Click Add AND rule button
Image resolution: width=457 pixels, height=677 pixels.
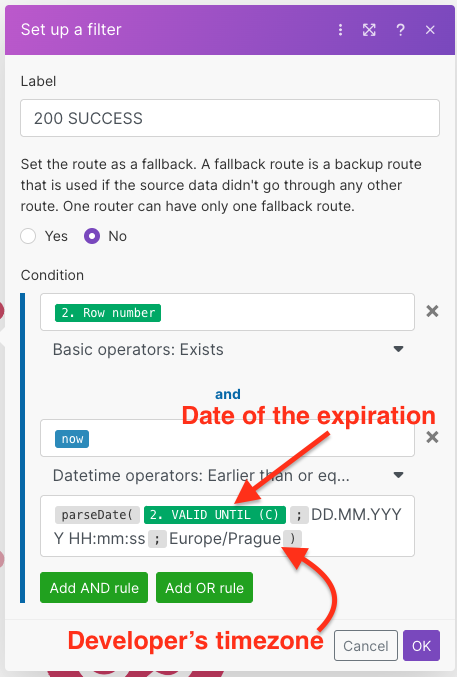pyautogui.click(x=94, y=587)
